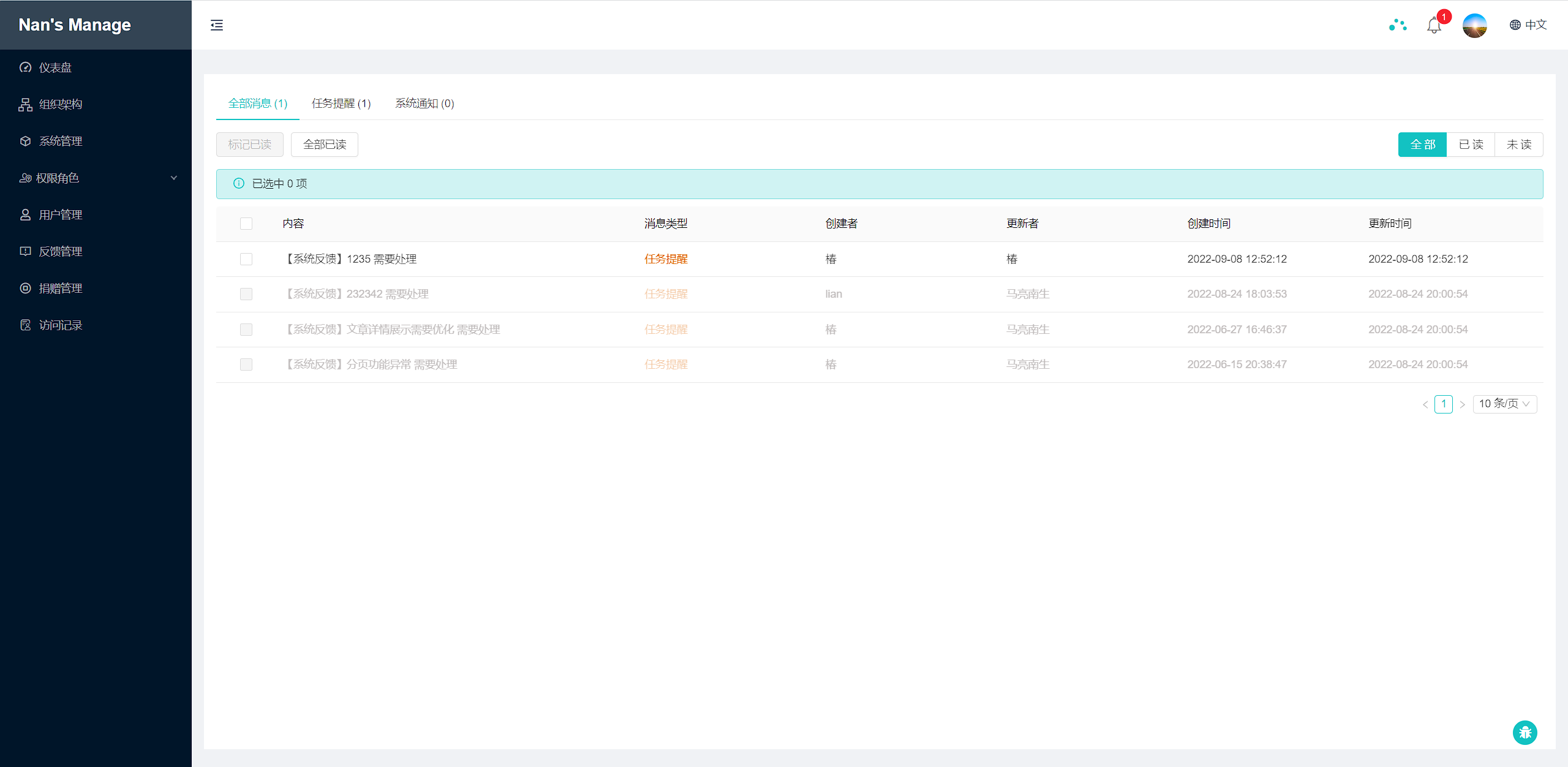Click the 全部已读 button
The image size is (1568, 767).
[324, 145]
